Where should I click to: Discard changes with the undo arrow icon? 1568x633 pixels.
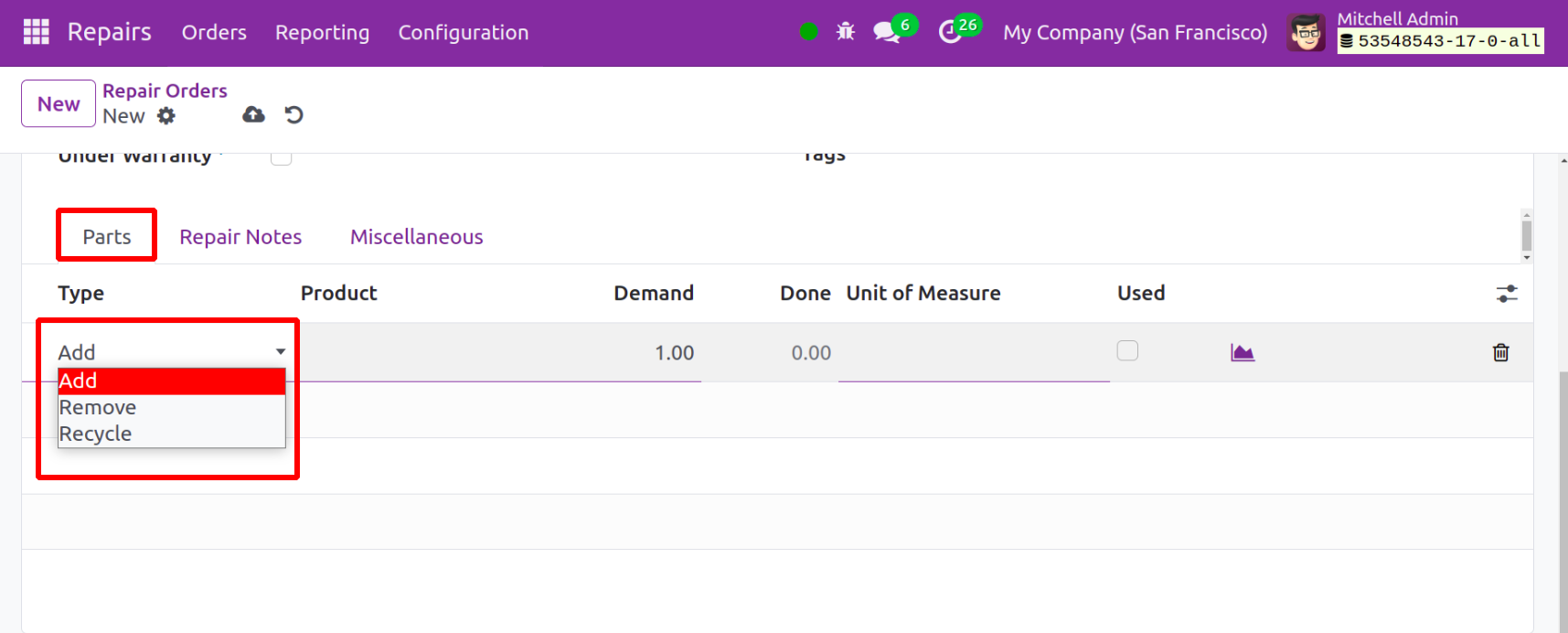coord(293,114)
